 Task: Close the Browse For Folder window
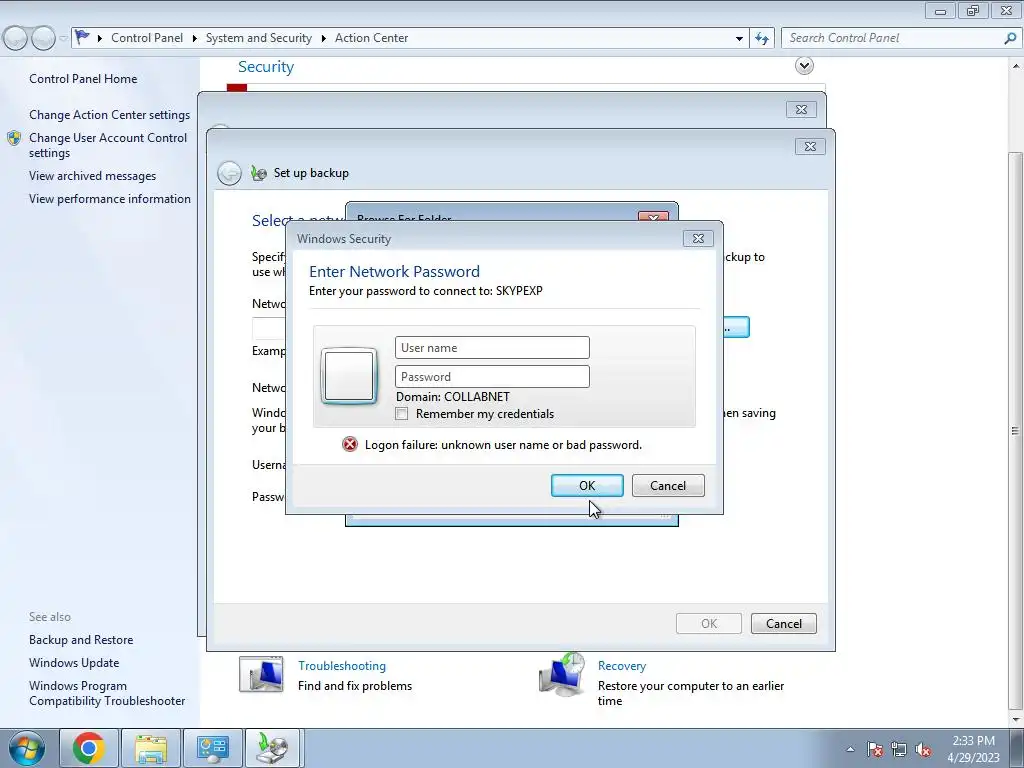(653, 217)
